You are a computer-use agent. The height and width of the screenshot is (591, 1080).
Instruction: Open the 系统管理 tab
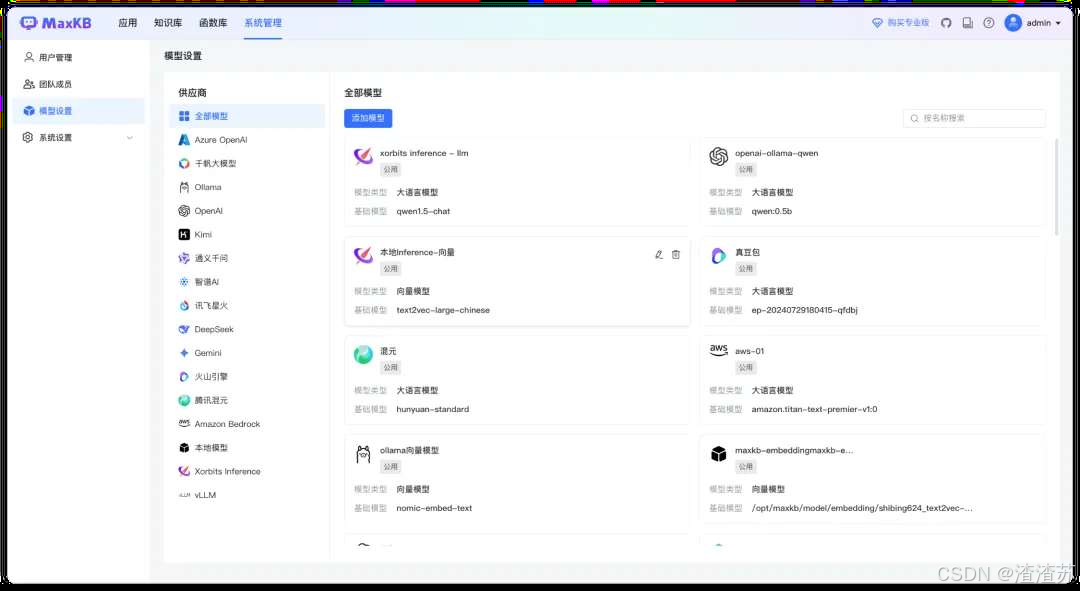pyautogui.click(x=263, y=23)
